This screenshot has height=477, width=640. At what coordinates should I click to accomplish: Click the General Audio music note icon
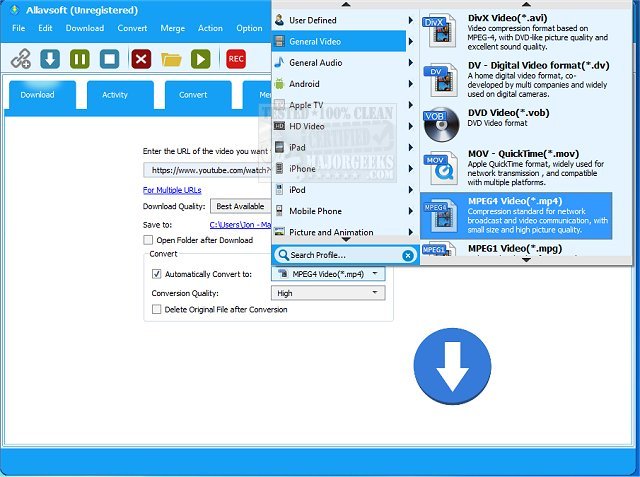[279, 62]
